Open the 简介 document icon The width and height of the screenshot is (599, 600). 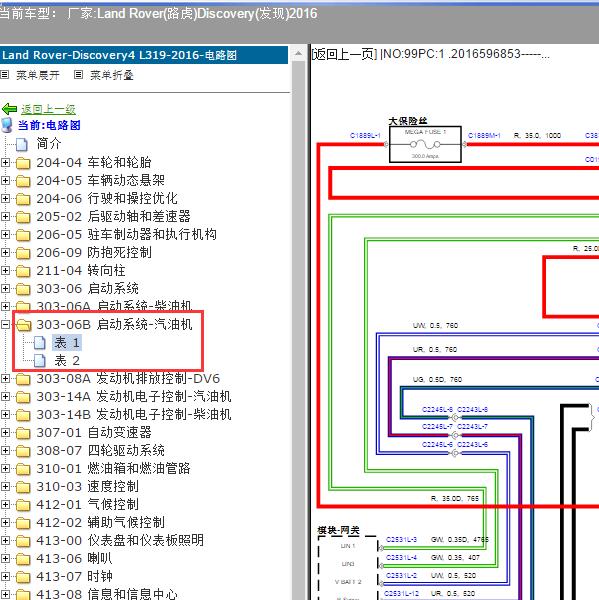(x=22, y=144)
